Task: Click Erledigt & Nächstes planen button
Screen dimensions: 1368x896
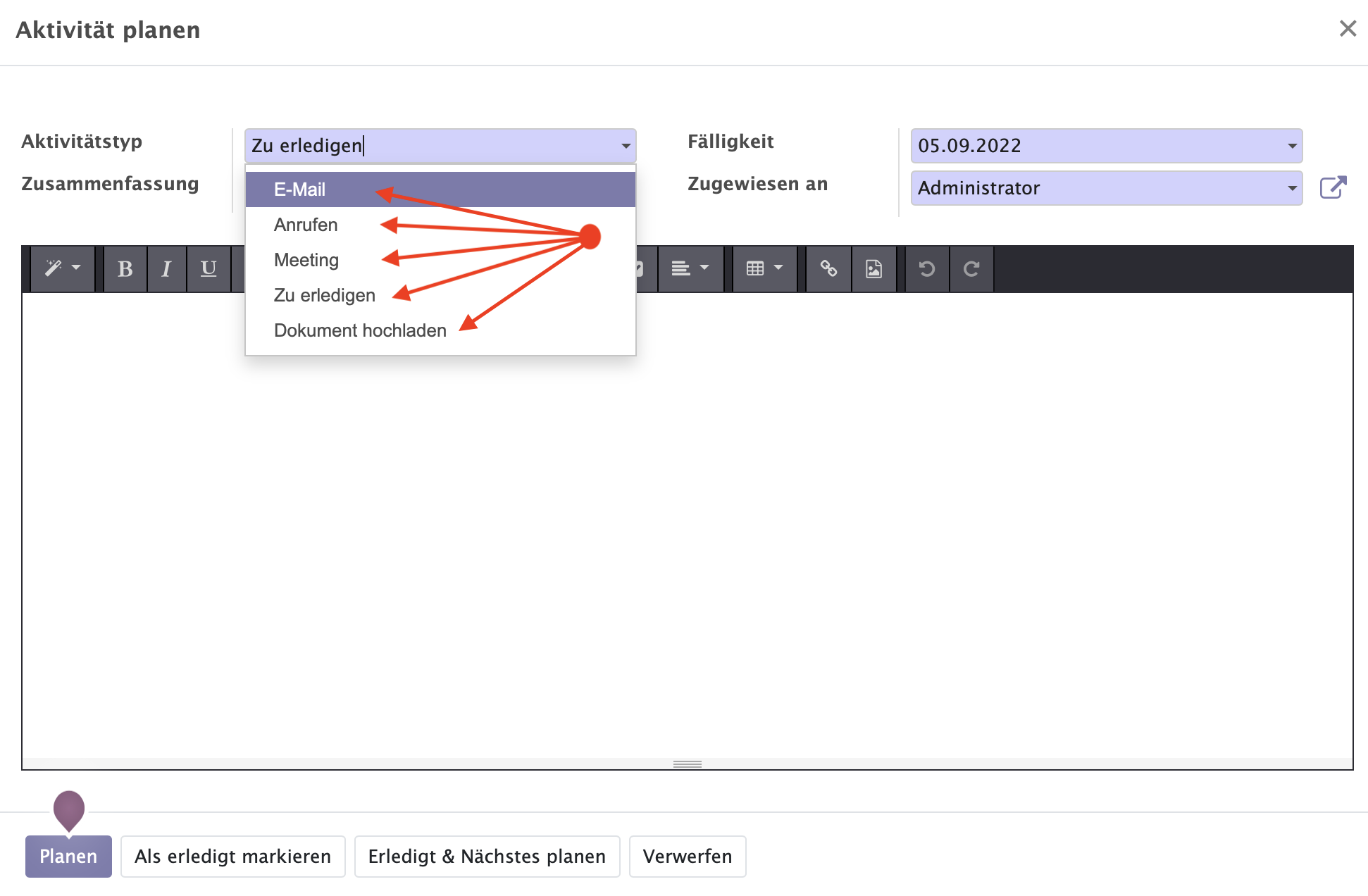Action: point(487,856)
